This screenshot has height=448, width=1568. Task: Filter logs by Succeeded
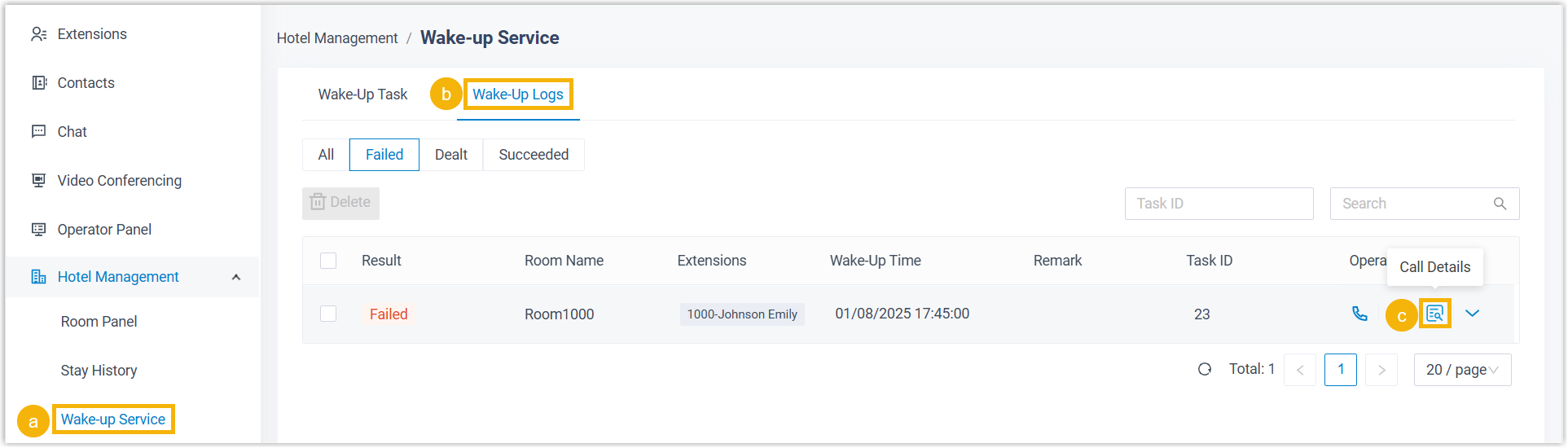(x=534, y=155)
